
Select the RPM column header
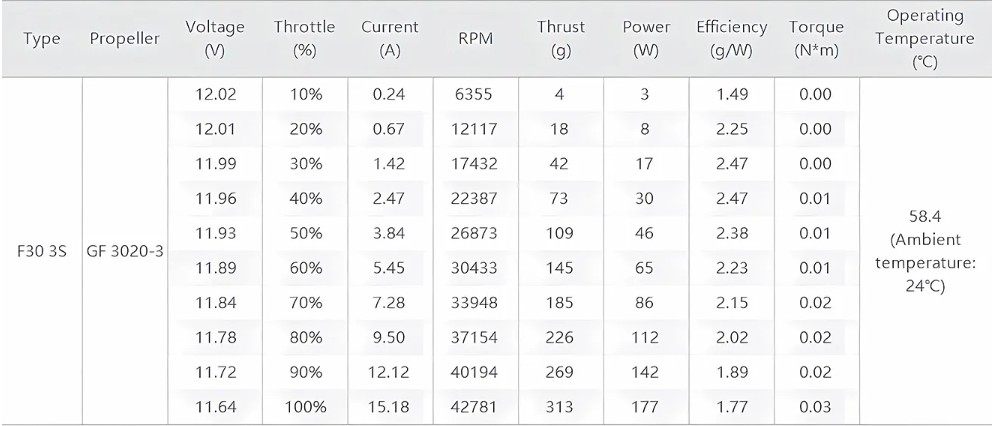(x=476, y=39)
